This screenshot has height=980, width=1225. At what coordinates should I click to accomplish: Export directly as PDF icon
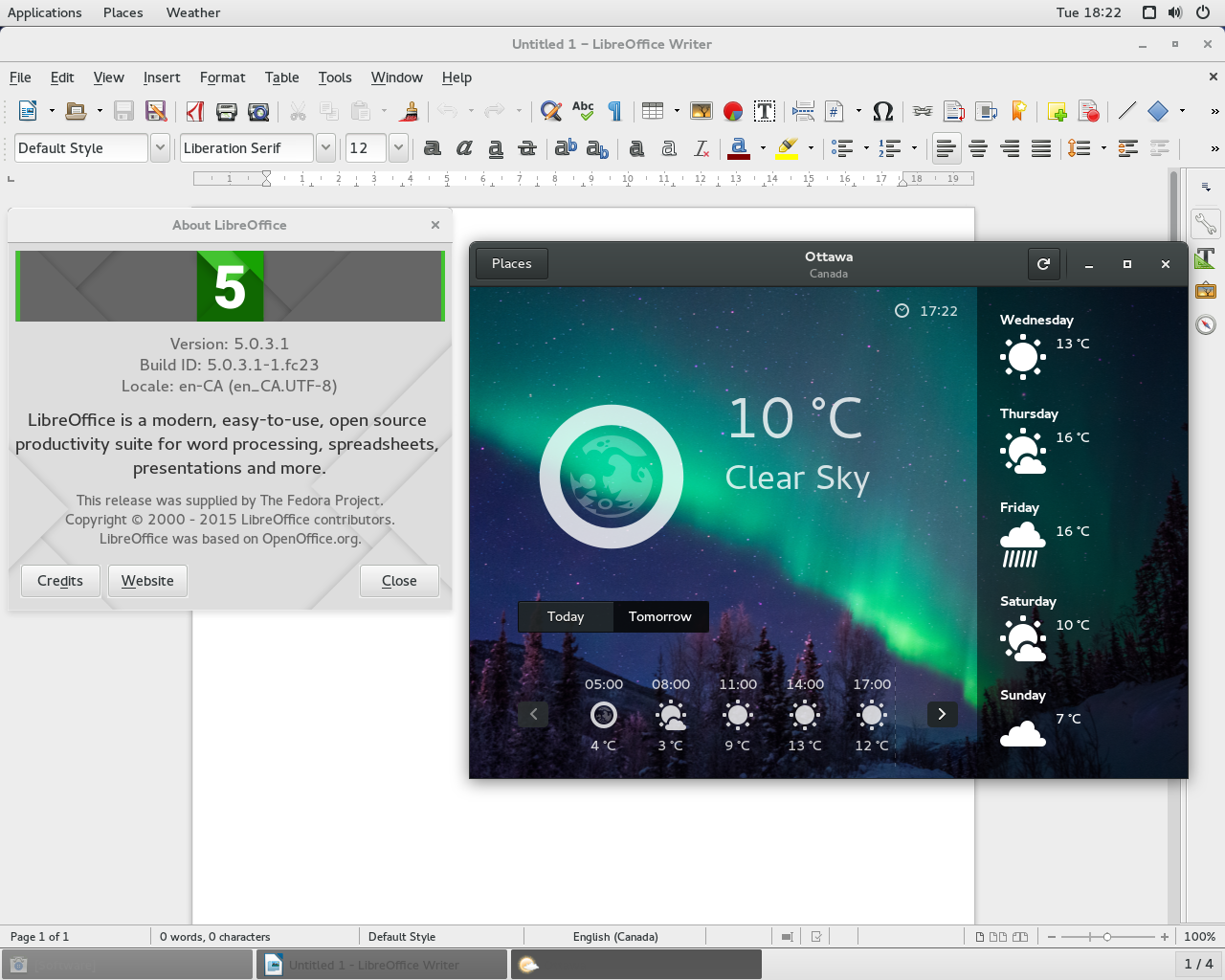[x=195, y=111]
